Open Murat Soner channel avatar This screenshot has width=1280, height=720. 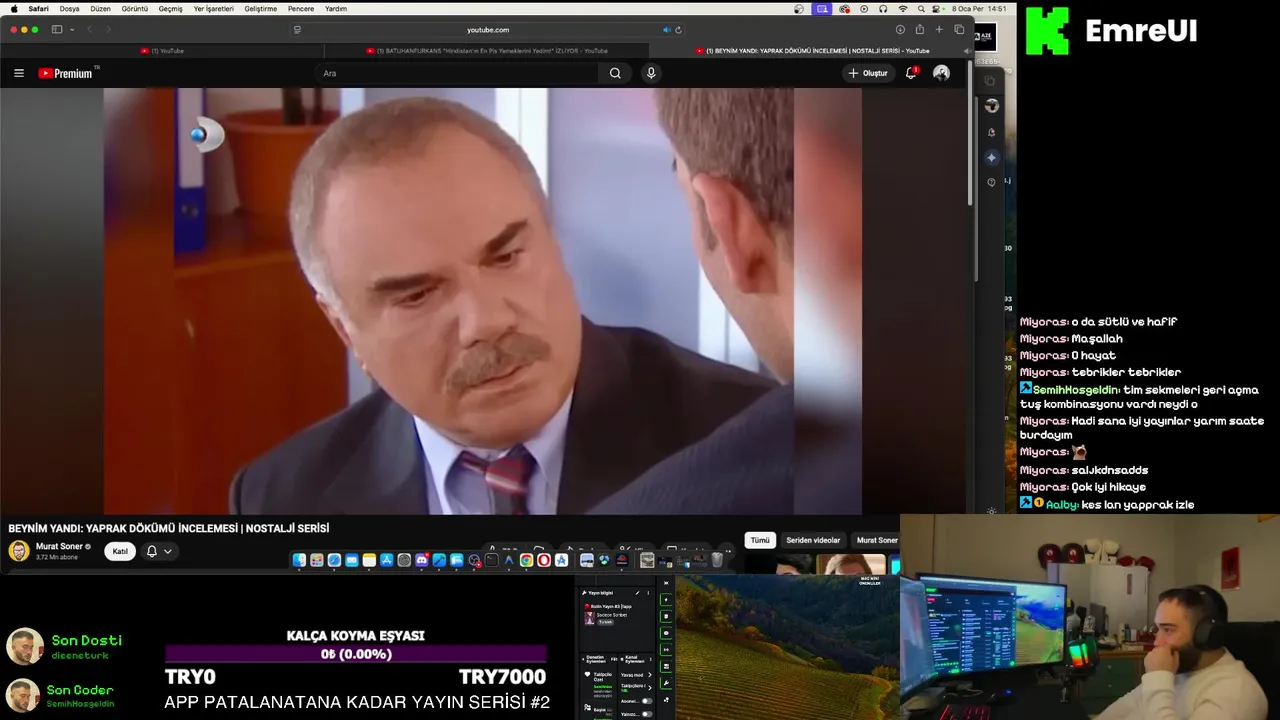pos(19,551)
